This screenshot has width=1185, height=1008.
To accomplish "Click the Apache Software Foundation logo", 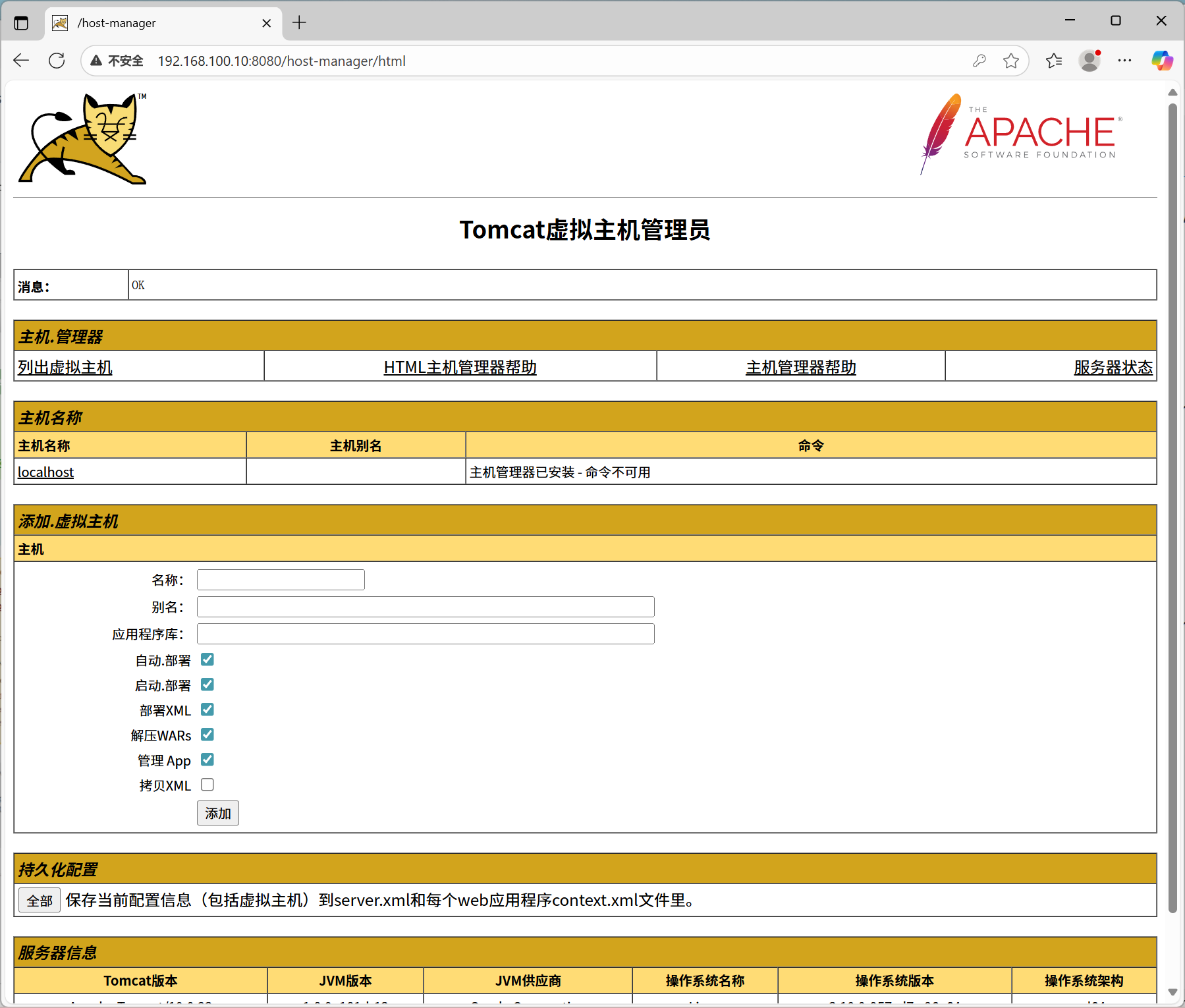I will (1021, 134).
